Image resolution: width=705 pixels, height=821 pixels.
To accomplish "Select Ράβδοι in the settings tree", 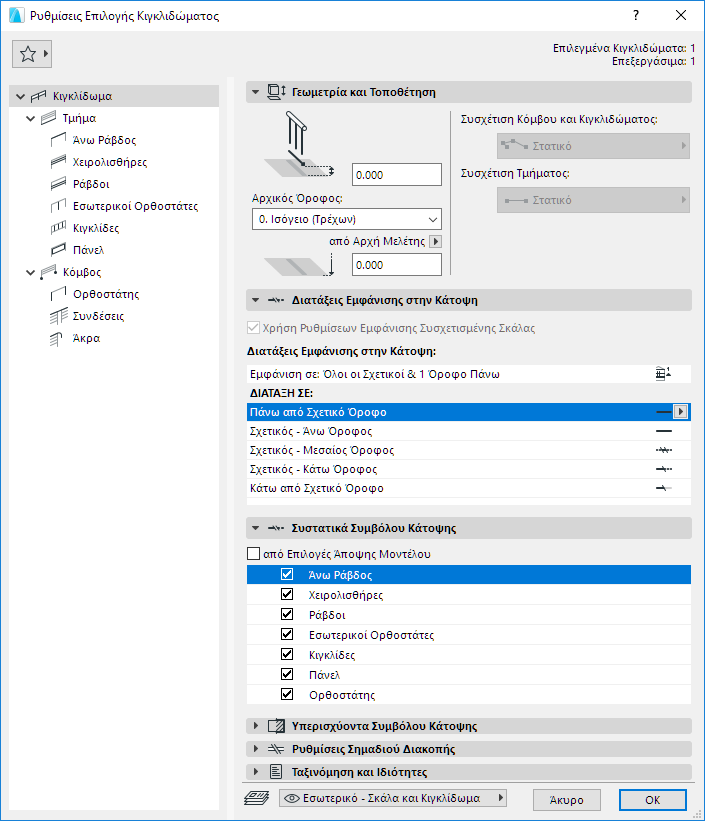I will coord(90,184).
